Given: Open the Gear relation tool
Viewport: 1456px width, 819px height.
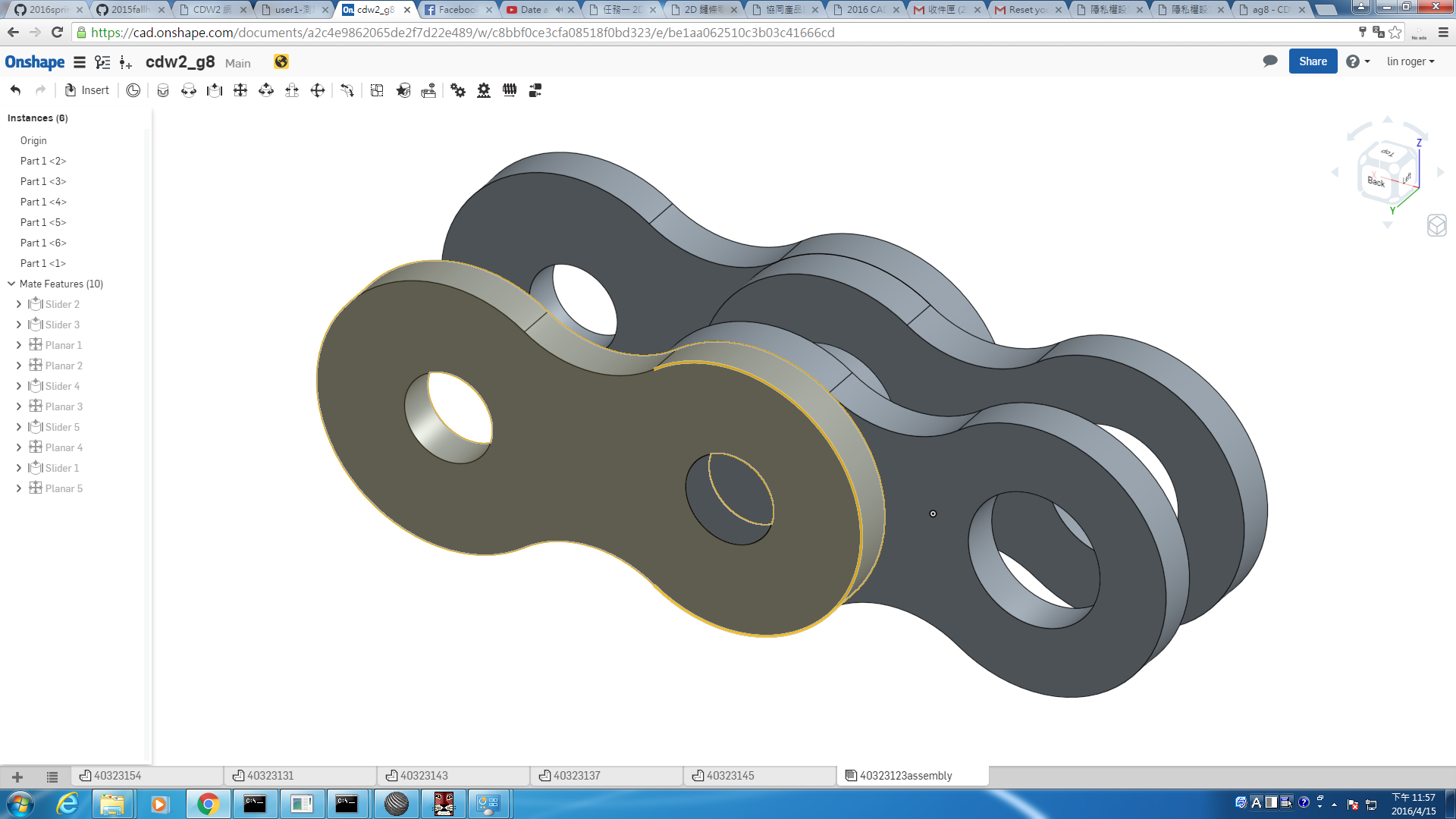Looking at the screenshot, I should pos(458,90).
